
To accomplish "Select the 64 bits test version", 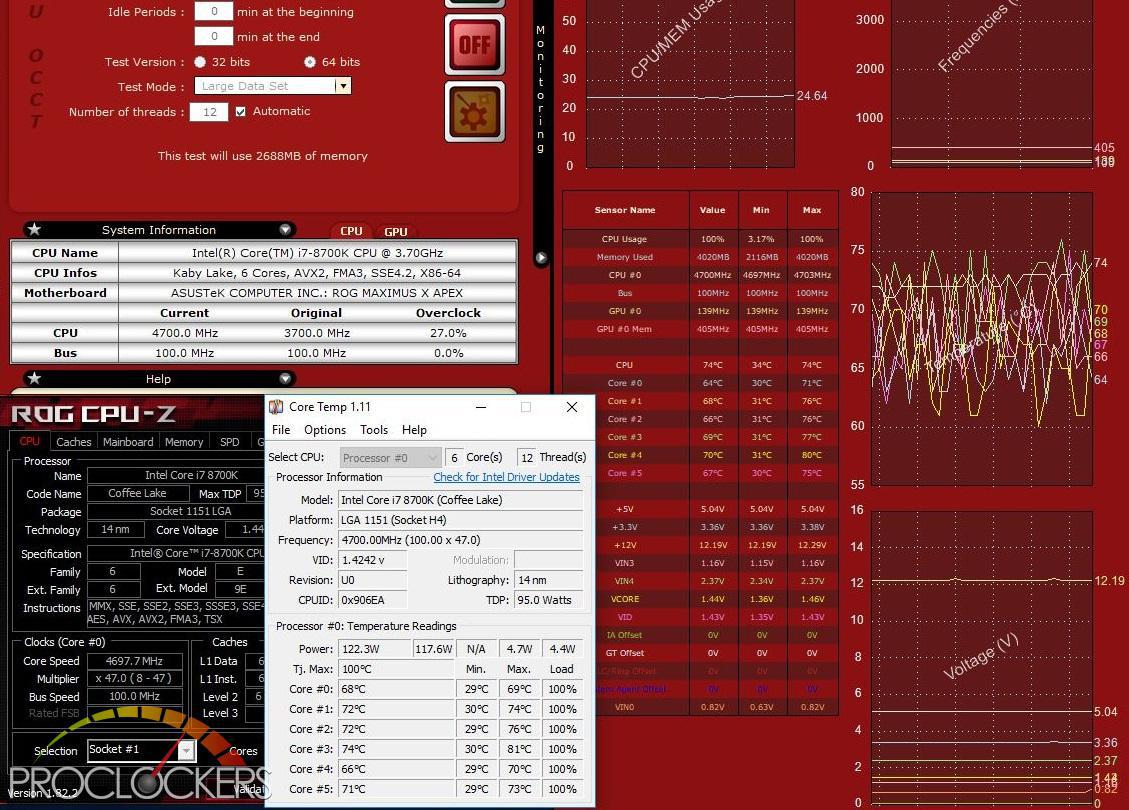I will 310,62.
